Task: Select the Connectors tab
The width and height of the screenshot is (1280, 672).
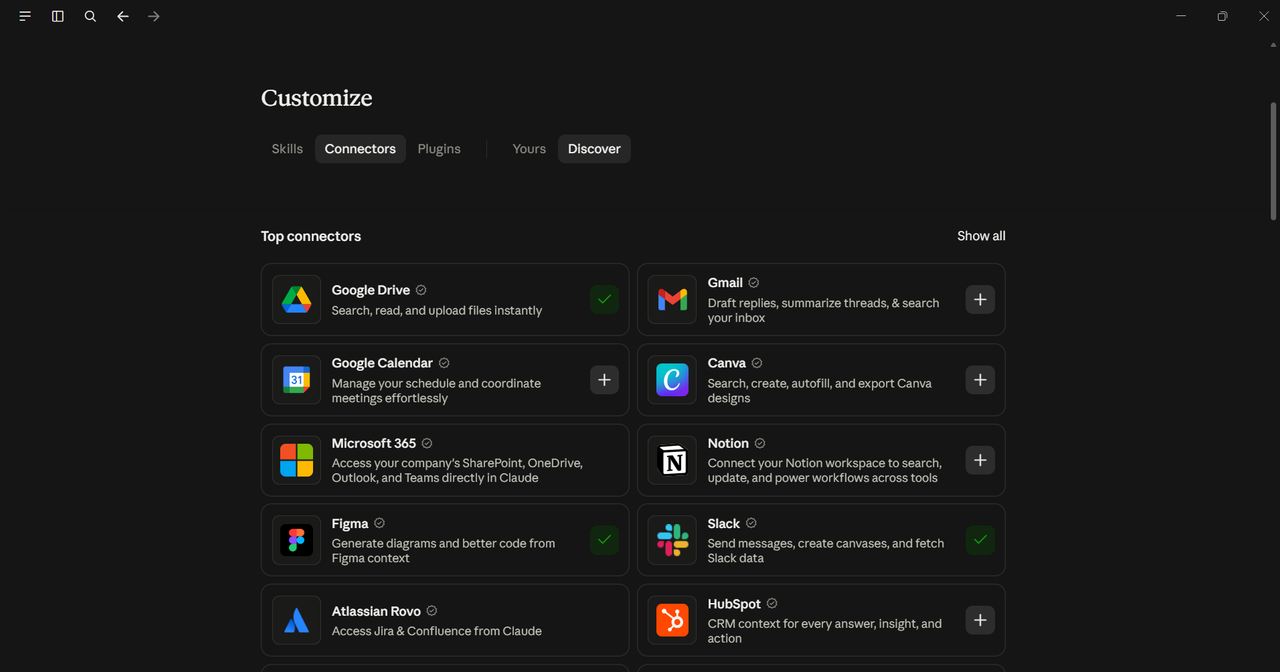Action: [x=360, y=149]
